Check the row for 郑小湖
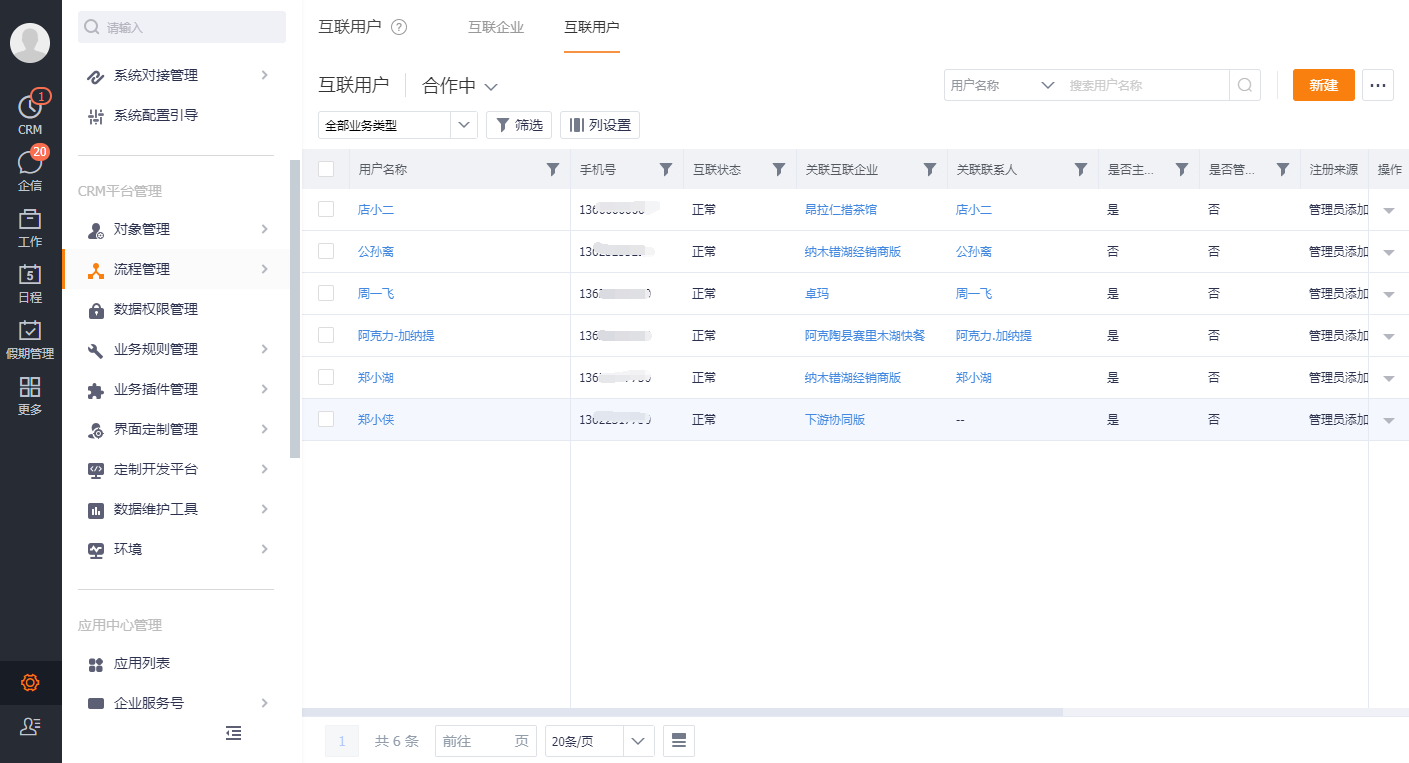This screenshot has width=1409, height=763. [x=326, y=377]
